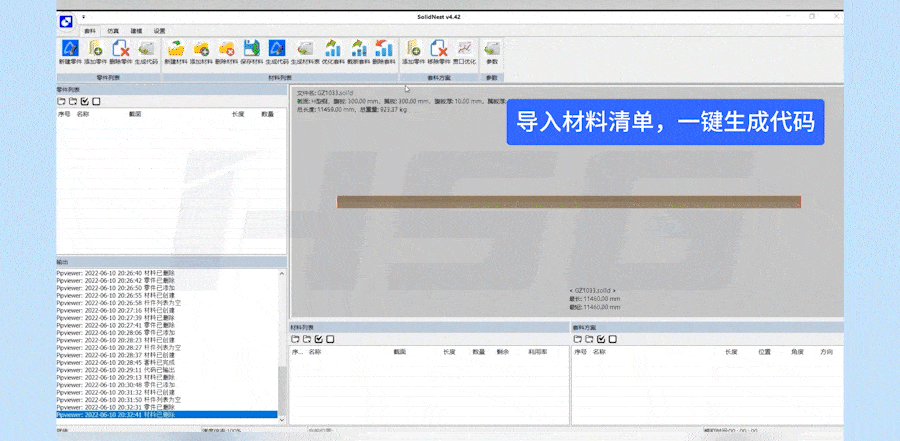Click the 添加材料 toolbar icon

point(201,51)
